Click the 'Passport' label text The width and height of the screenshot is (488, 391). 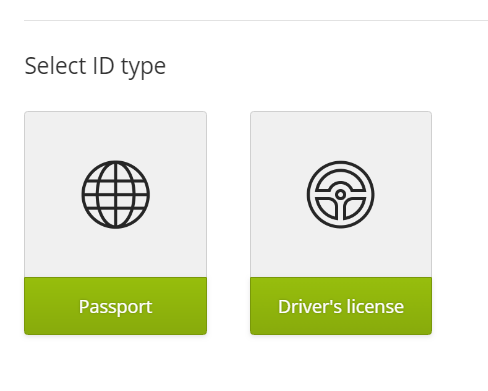point(115,307)
